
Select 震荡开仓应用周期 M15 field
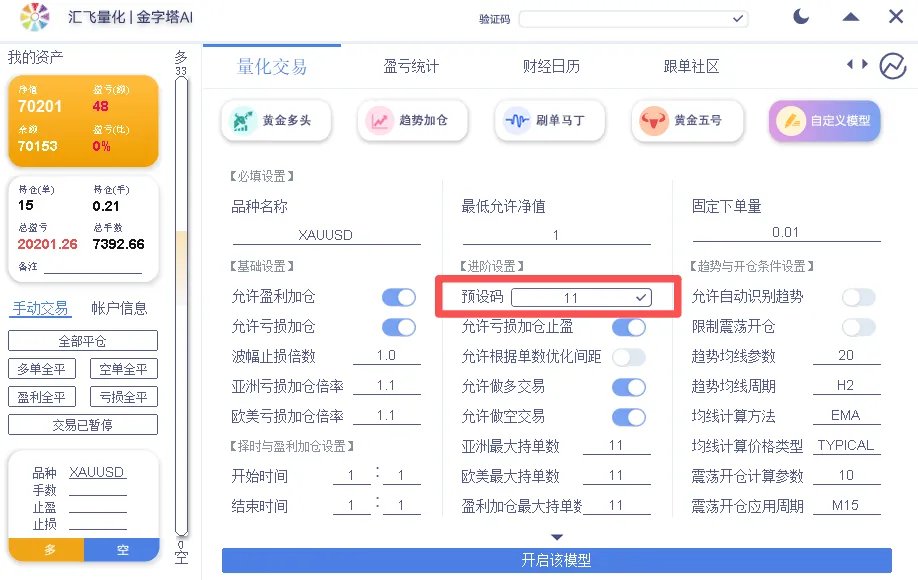[846, 506]
